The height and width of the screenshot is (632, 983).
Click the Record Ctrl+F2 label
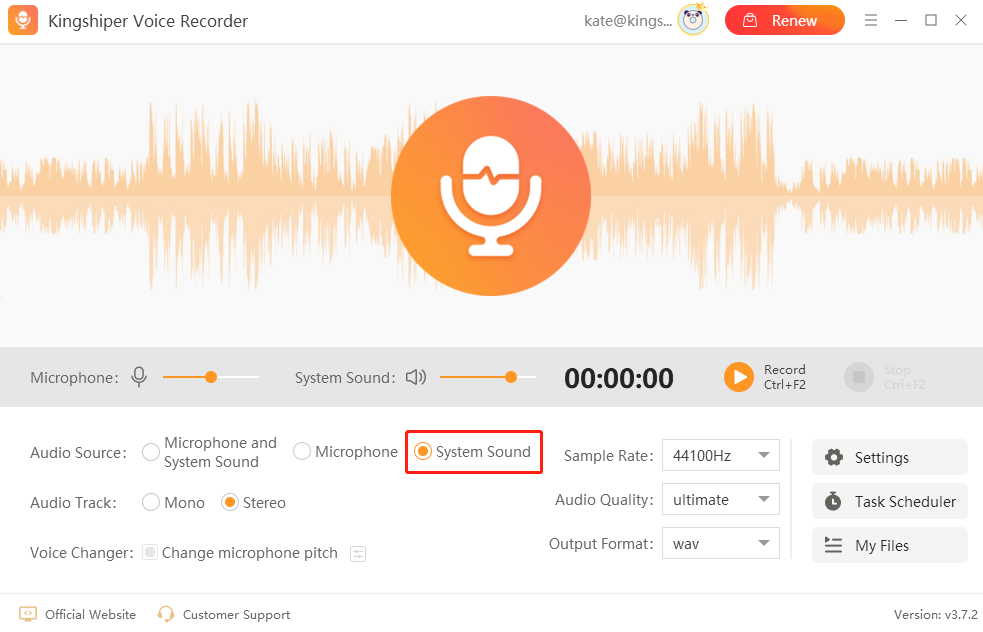point(785,377)
